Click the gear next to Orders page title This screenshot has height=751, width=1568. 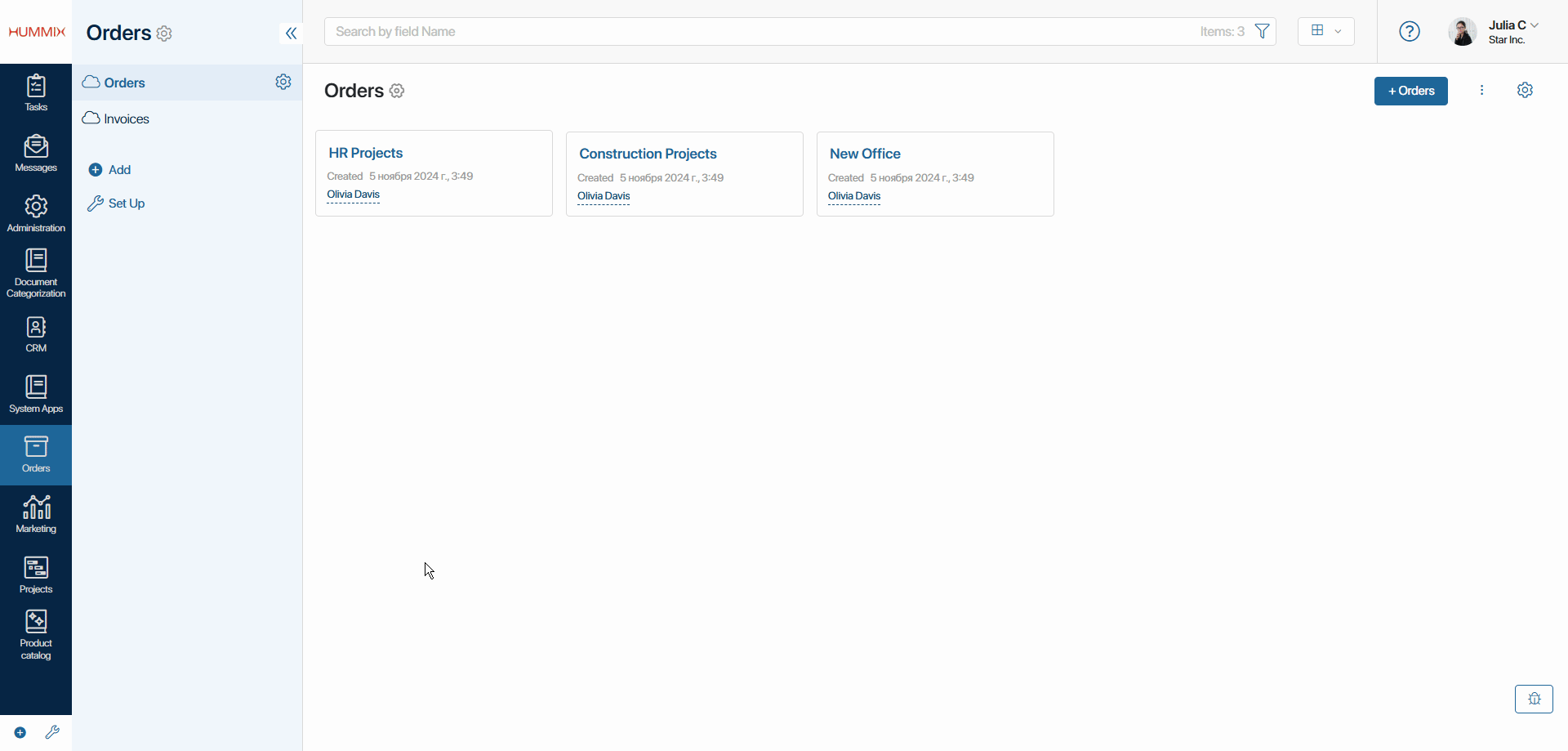point(397,91)
